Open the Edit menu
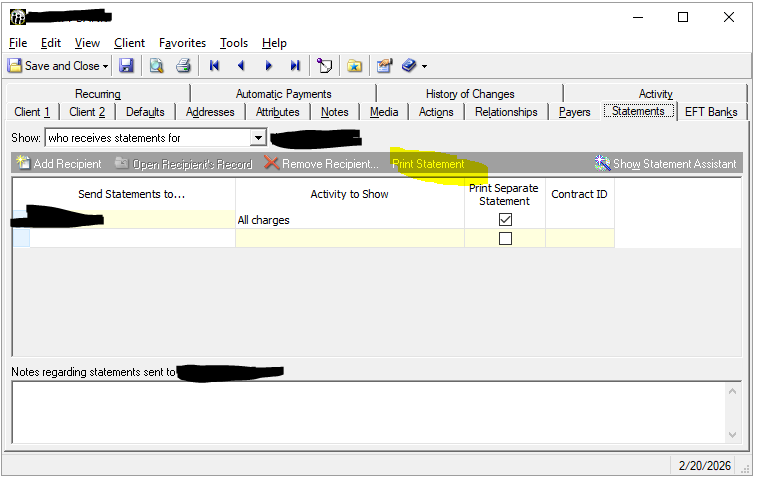The width and height of the screenshot is (759, 483). (51, 43)
